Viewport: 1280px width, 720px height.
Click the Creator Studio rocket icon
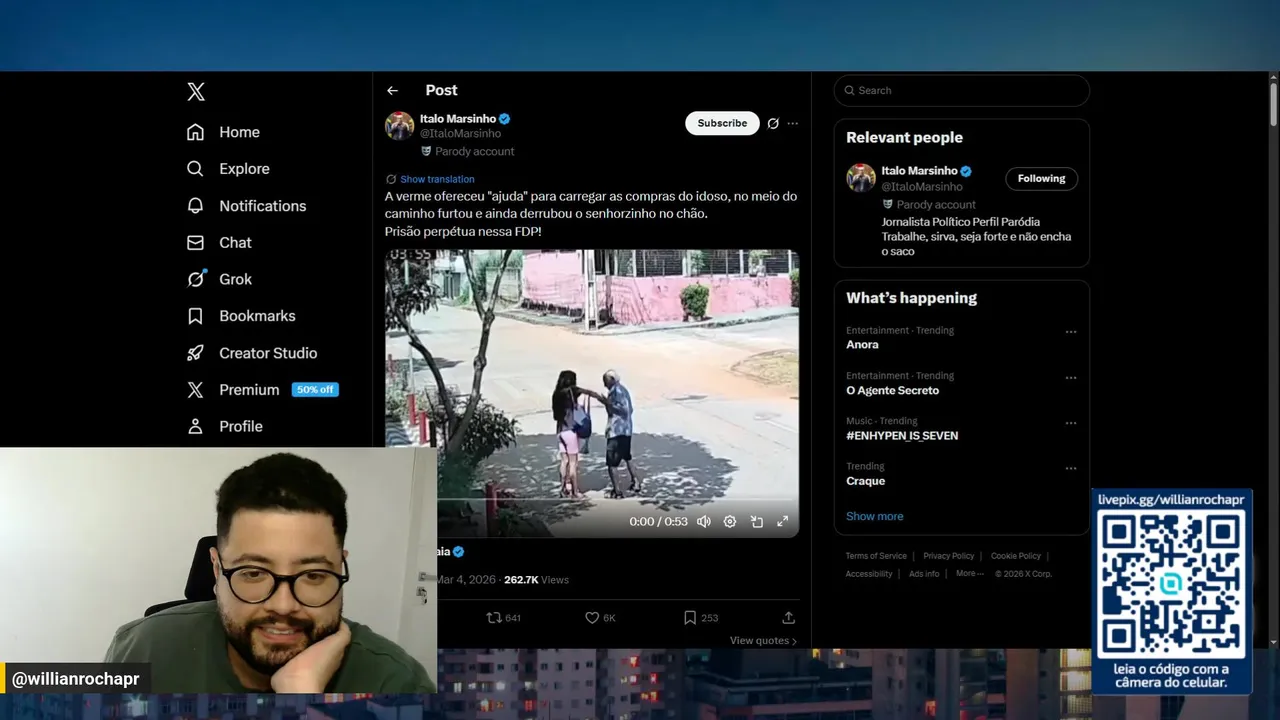[195, 353]
